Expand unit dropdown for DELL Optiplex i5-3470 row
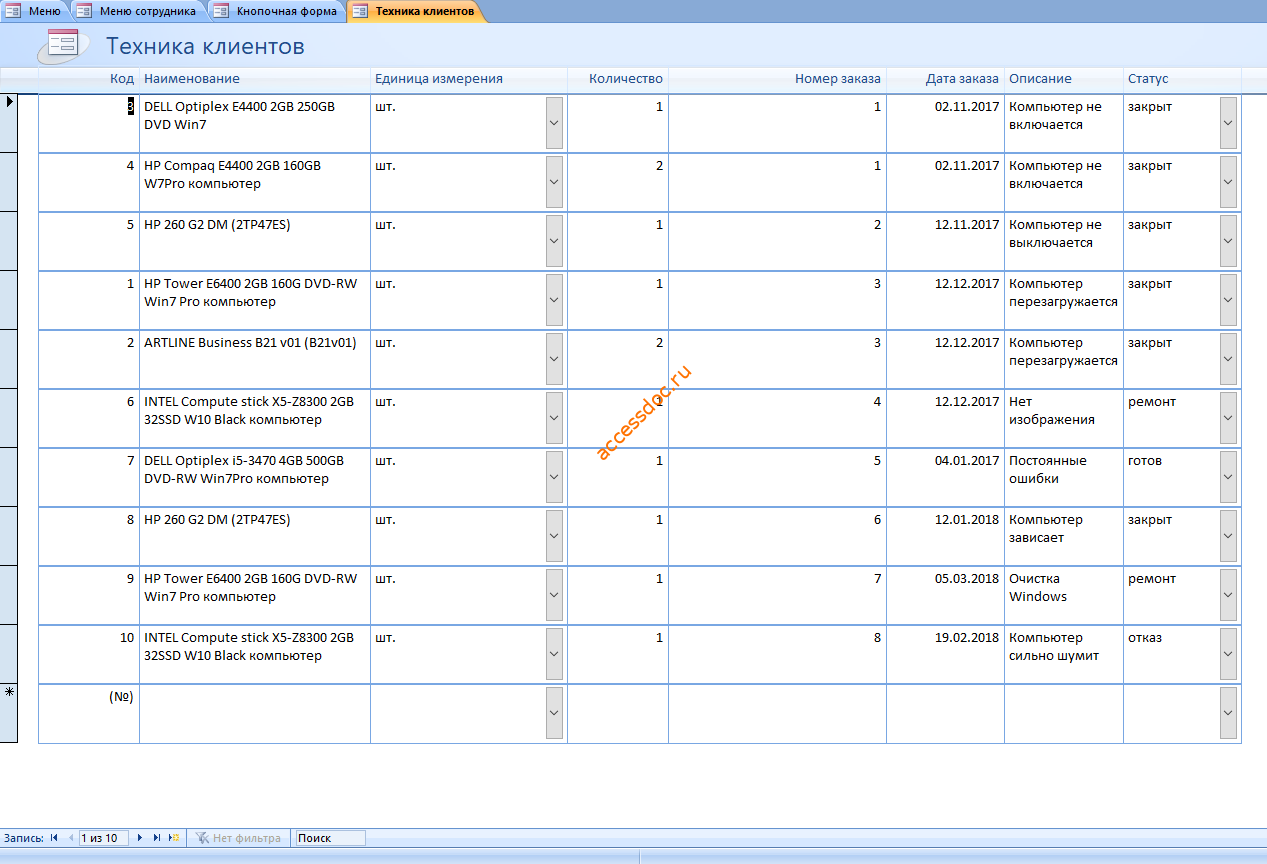The height and width of the screenshot is (864, 1267). 554,477
